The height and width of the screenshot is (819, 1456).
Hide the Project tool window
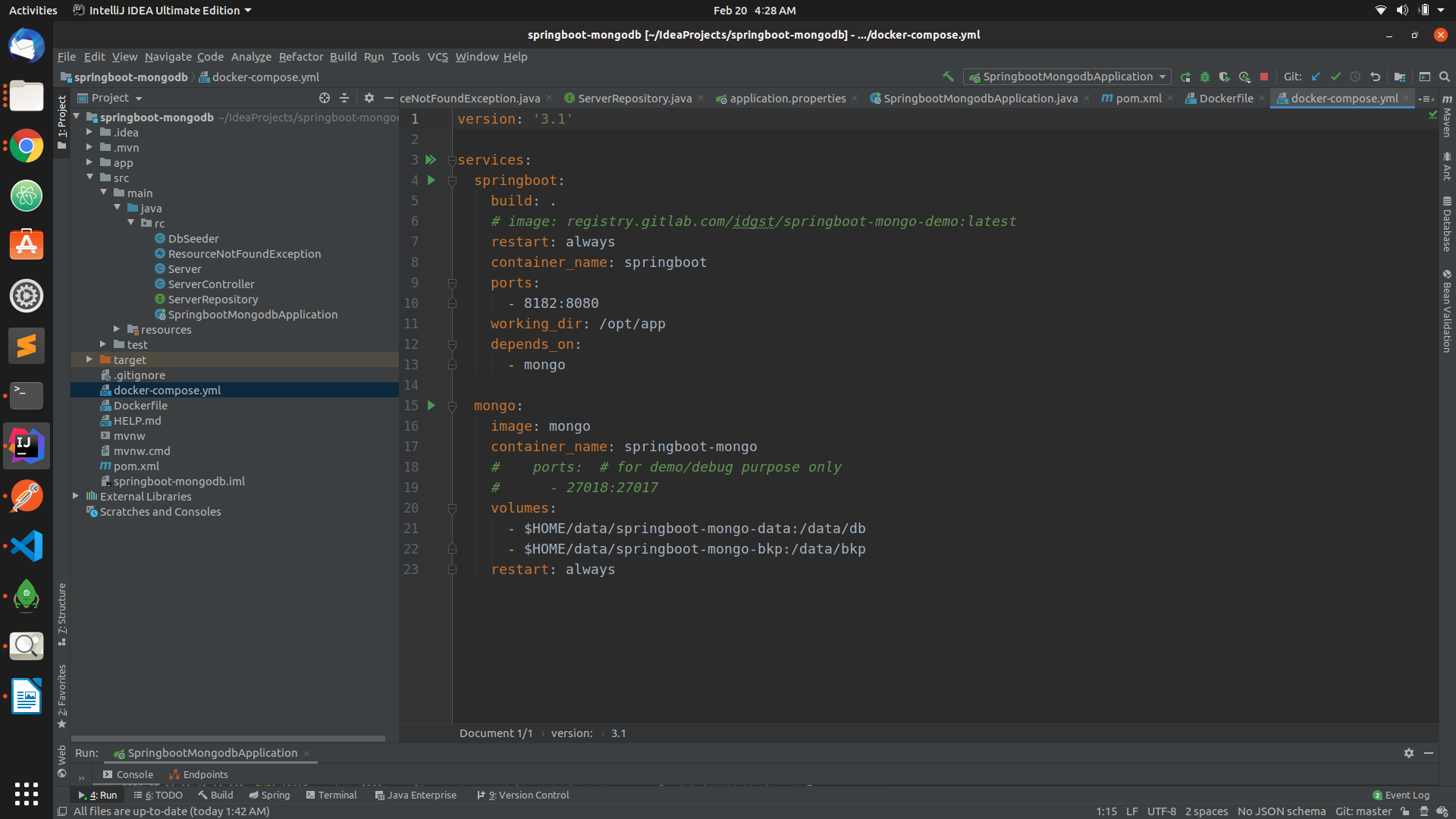[x=389, y=98]
